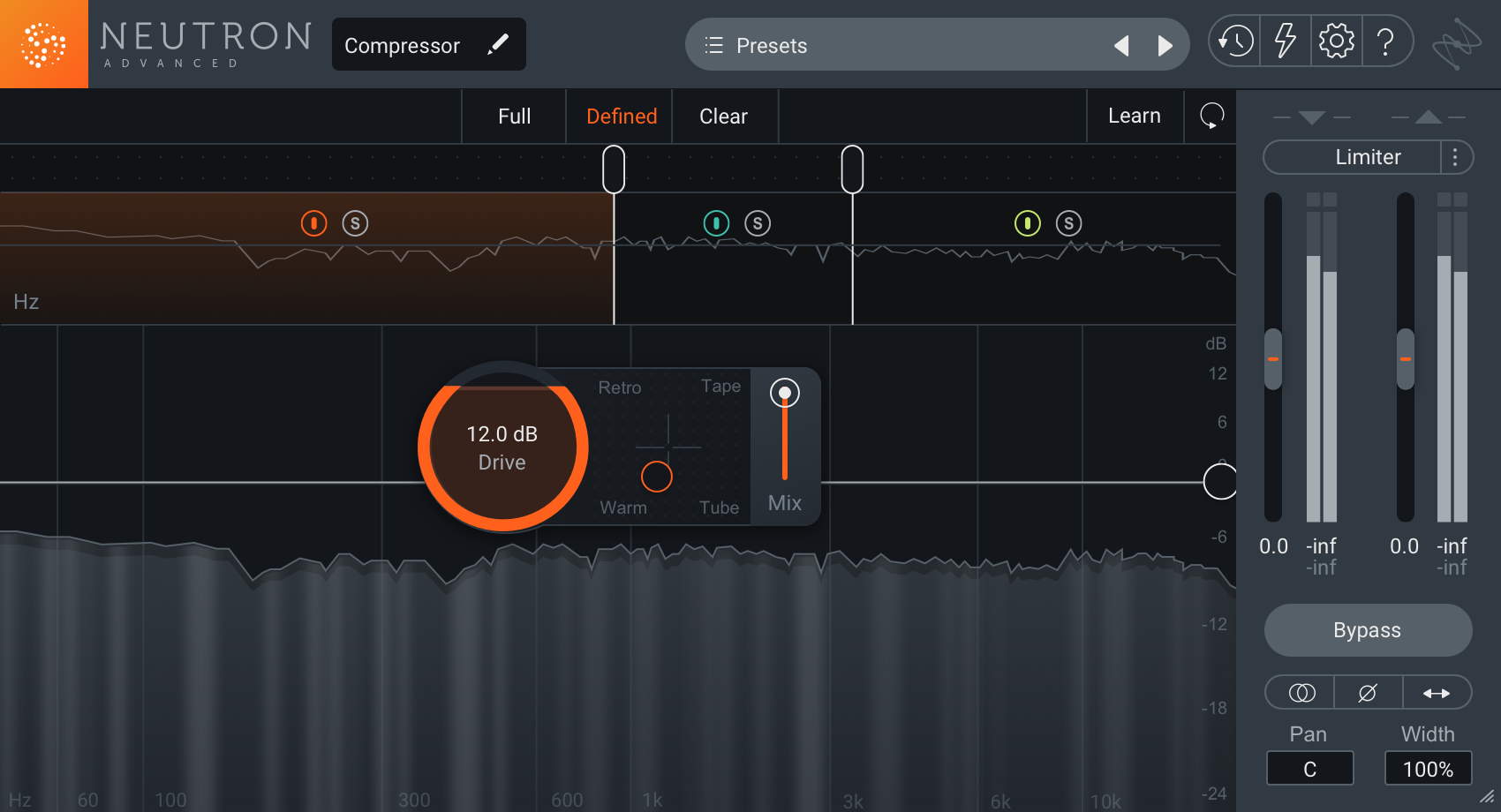Click the pencil rename icon beside Compressor
1501x812 pixels.
[x=498, y=44]
